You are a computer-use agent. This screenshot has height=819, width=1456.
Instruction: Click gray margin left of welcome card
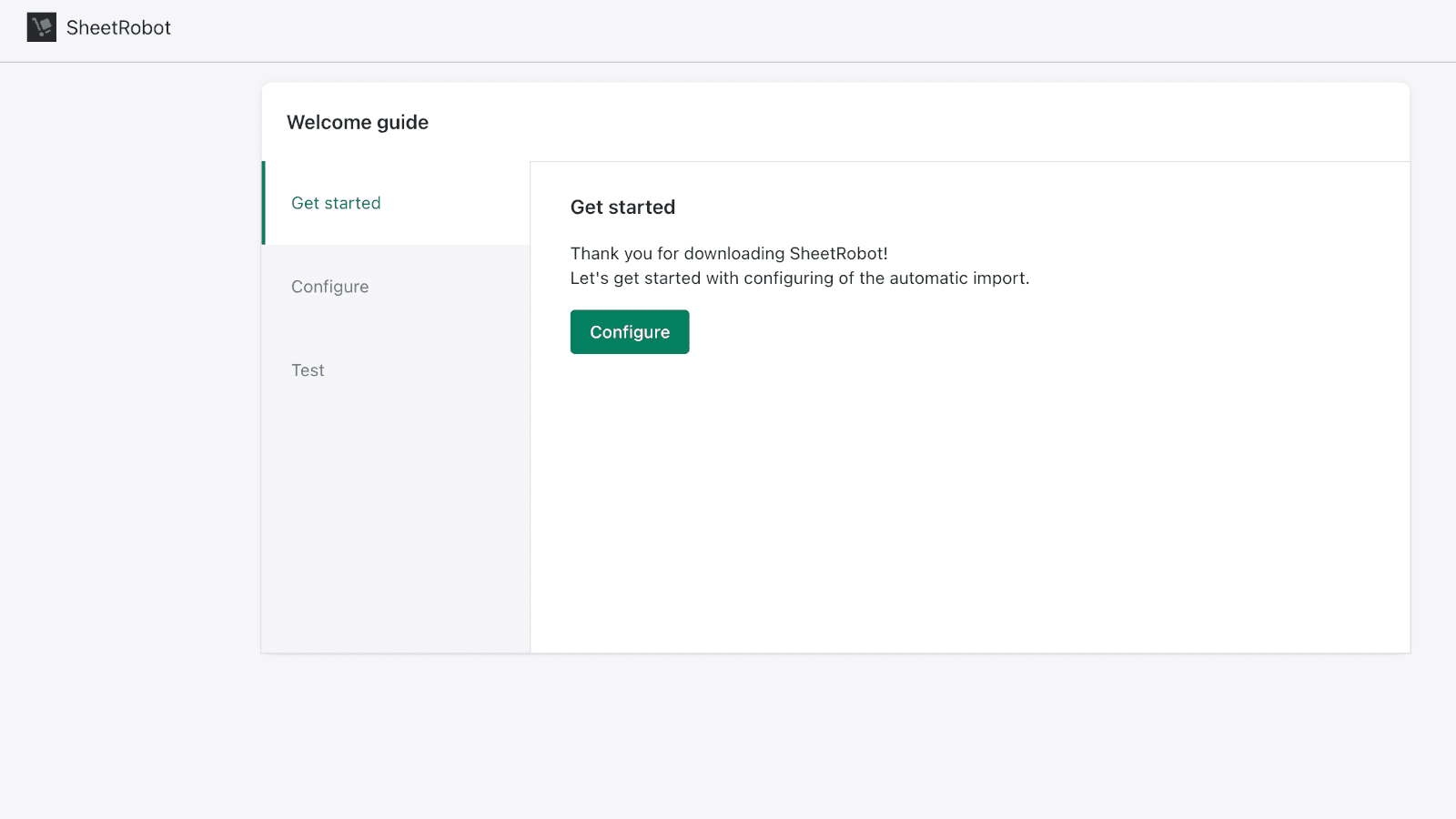click(127, 364)
